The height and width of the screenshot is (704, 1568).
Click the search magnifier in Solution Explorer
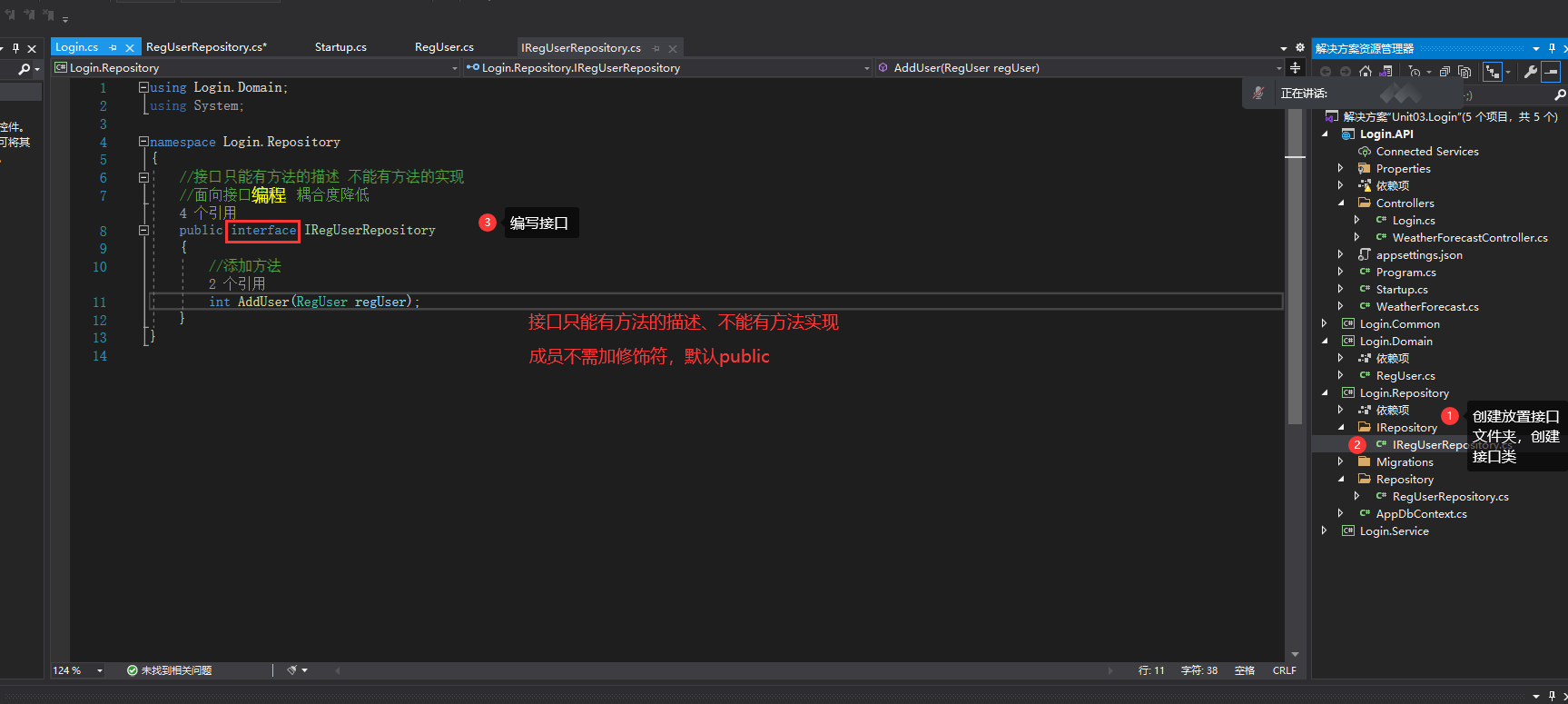point(1560,94)
